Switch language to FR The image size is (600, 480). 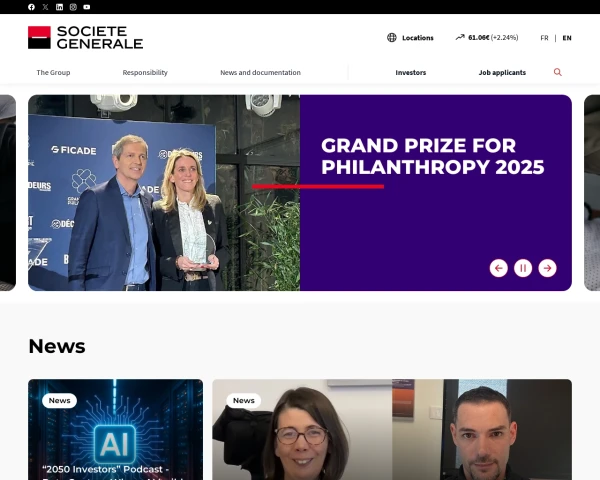point(544,38)
